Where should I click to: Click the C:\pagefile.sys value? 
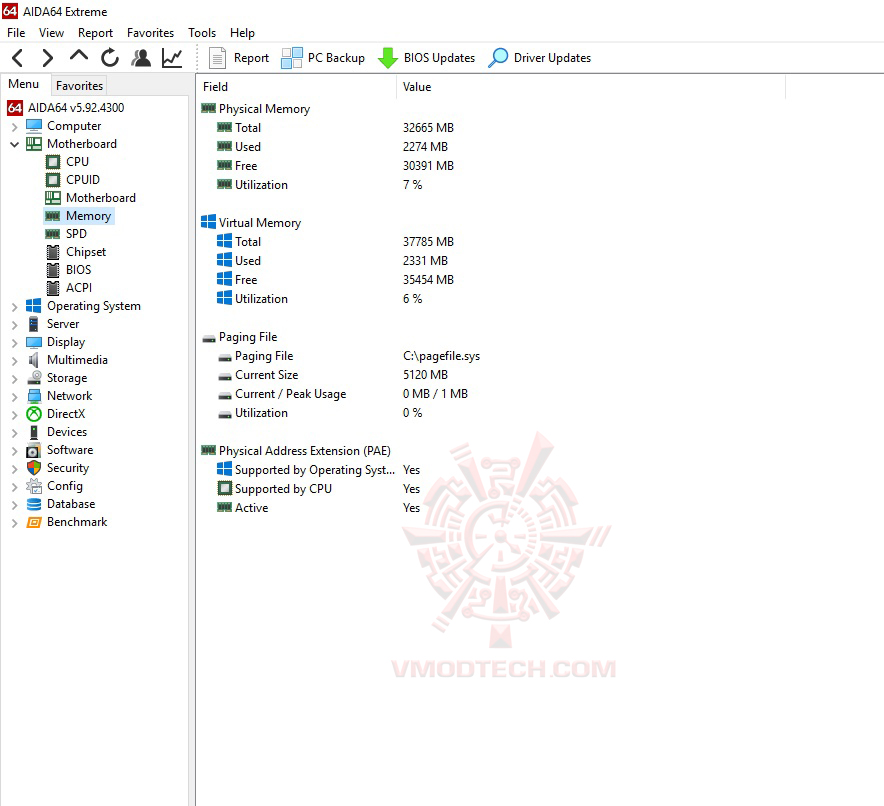(x=441, y=356)
